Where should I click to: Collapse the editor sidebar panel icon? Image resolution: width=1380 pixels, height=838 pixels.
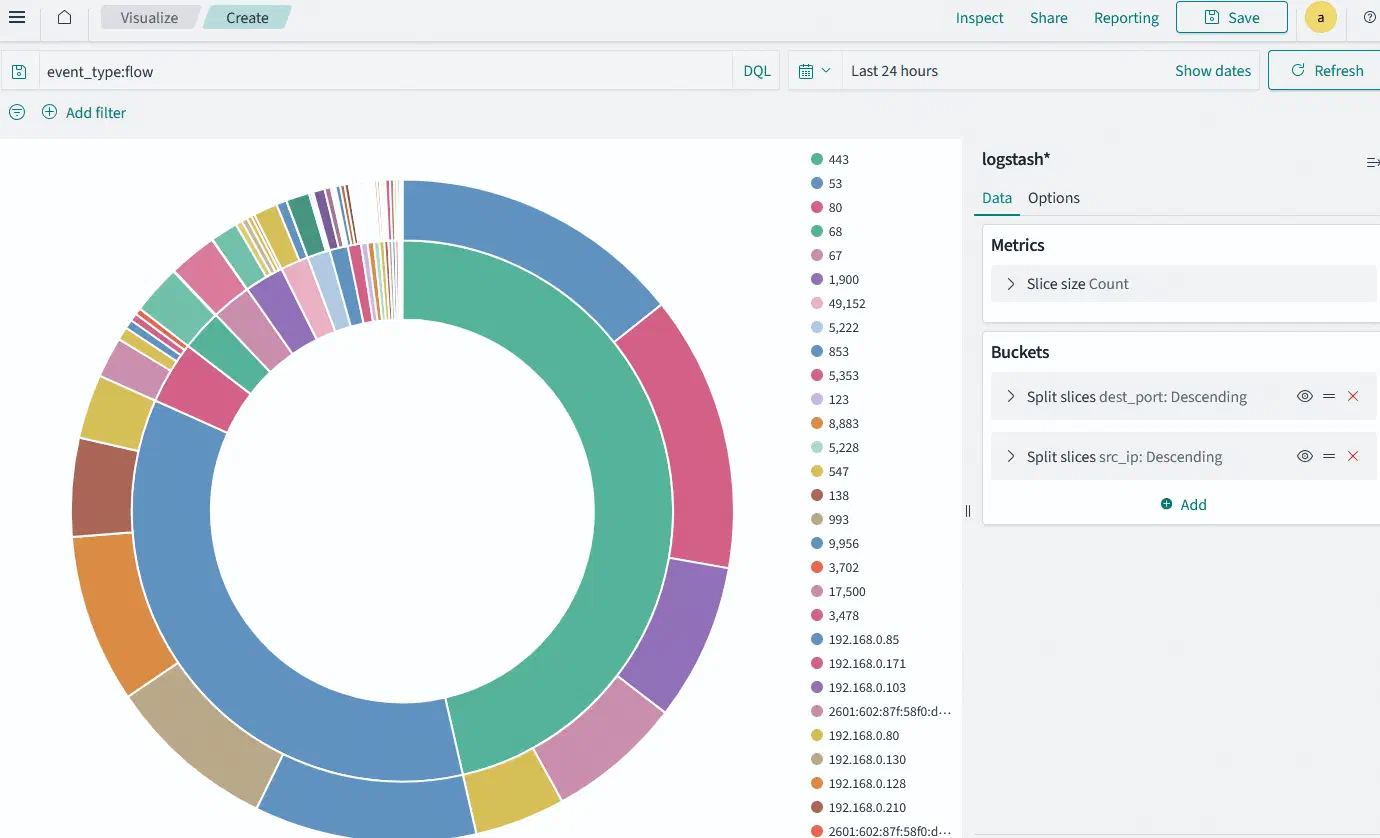1372,162
